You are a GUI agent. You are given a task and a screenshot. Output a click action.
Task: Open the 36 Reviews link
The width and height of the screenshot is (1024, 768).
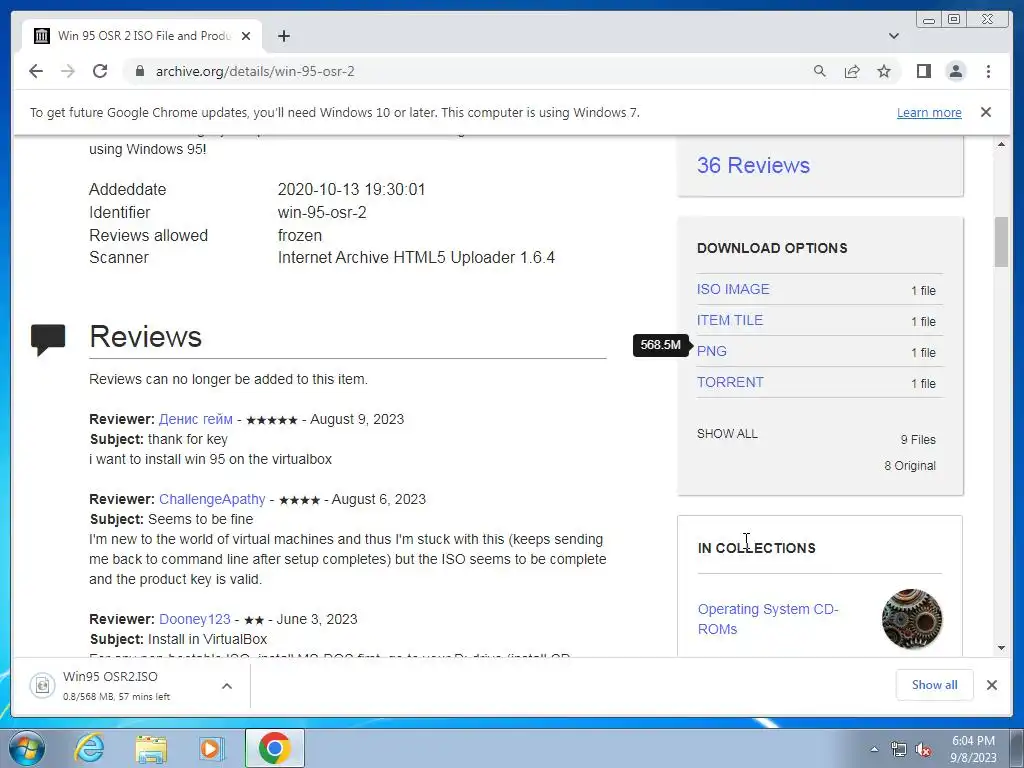[753, 165]
